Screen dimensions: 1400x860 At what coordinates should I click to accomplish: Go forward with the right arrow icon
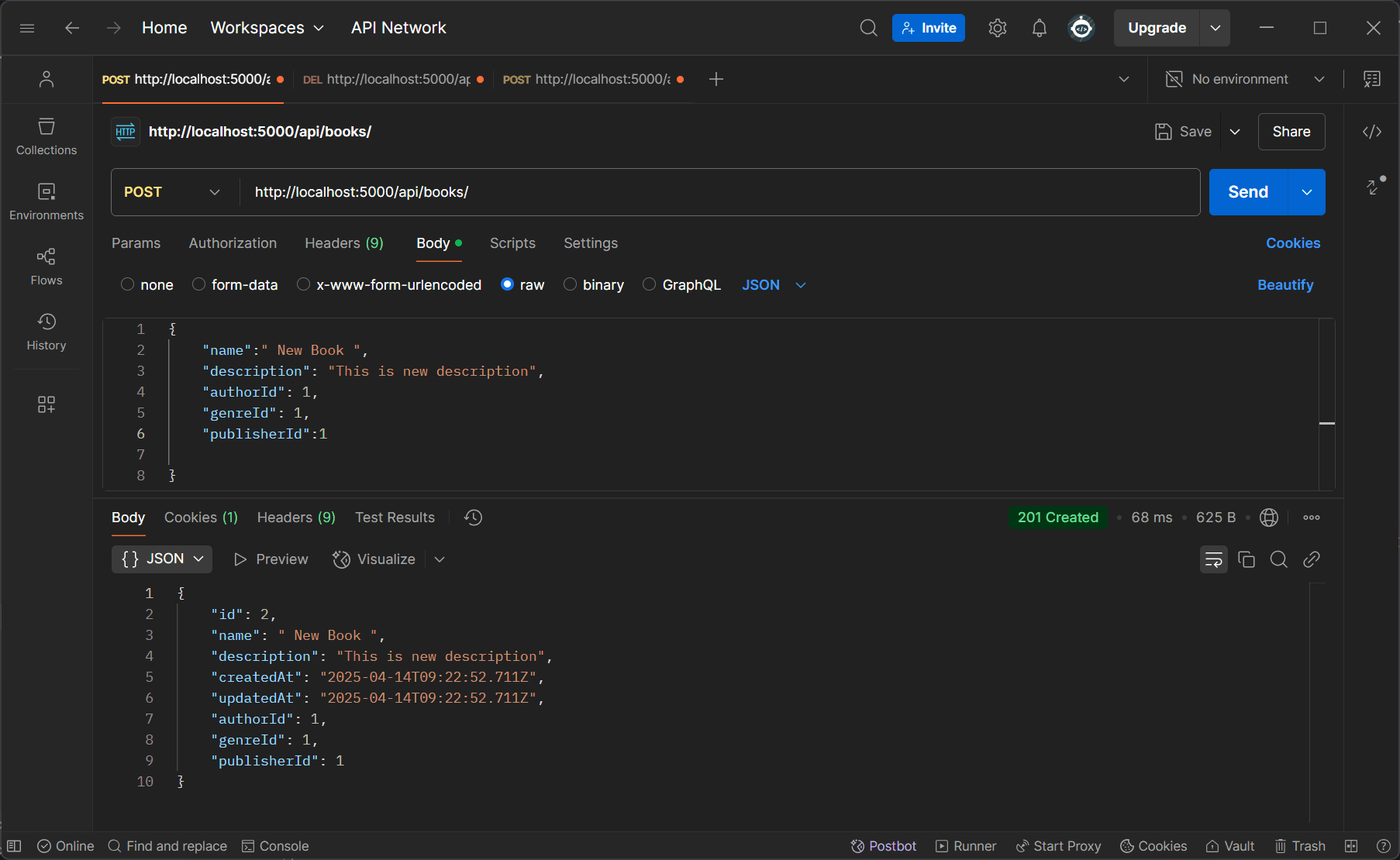[114, 28]
